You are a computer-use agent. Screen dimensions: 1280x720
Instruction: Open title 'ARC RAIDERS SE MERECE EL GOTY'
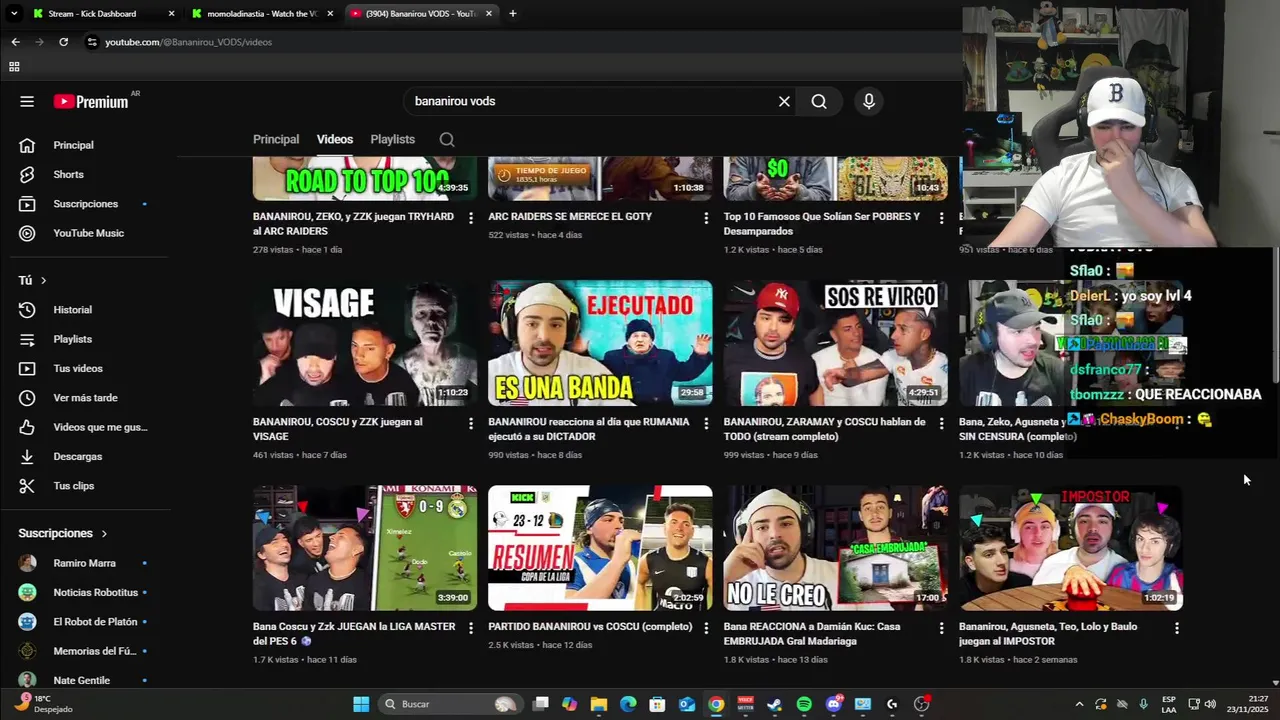tap(570, 216)
